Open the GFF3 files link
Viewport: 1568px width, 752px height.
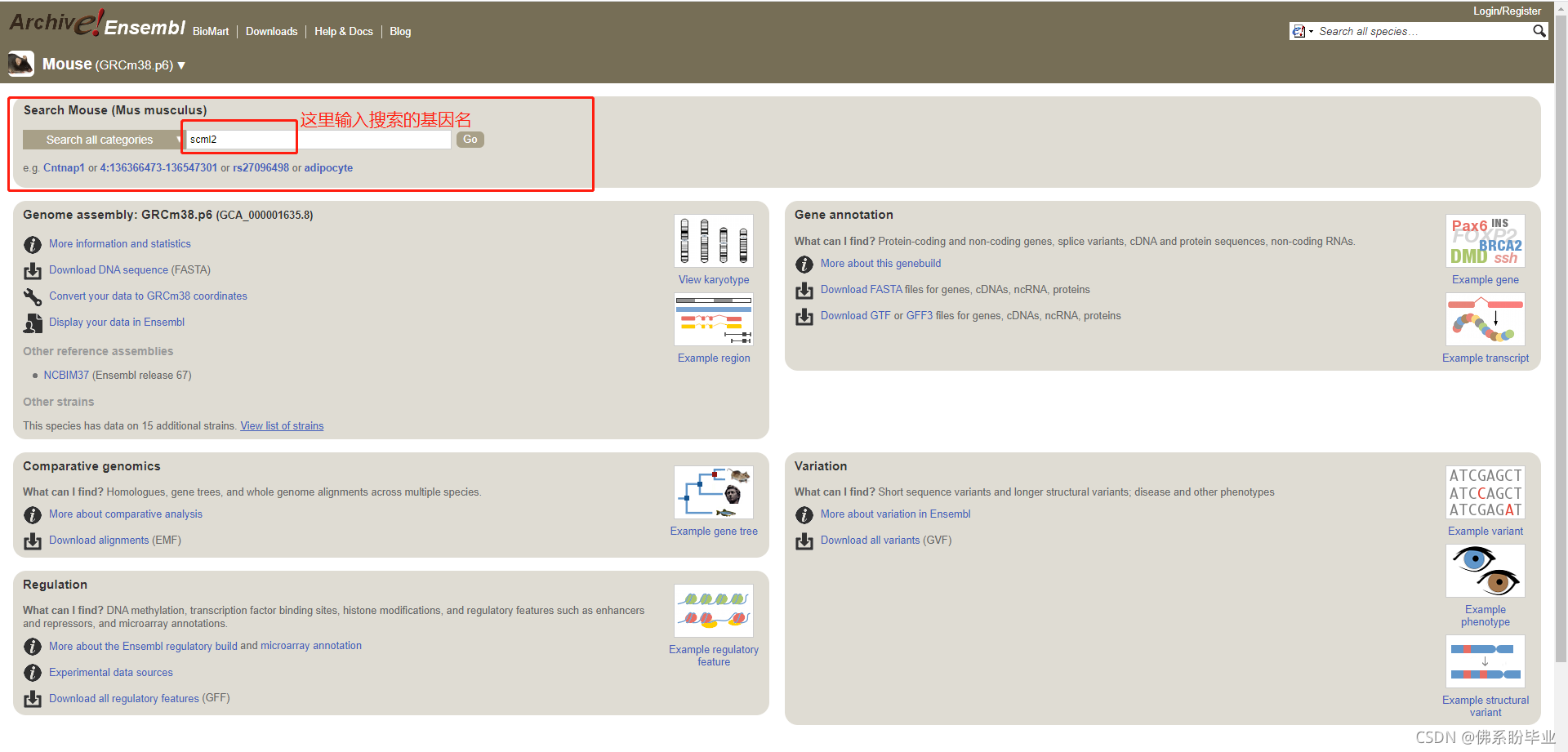pos(920,315)
